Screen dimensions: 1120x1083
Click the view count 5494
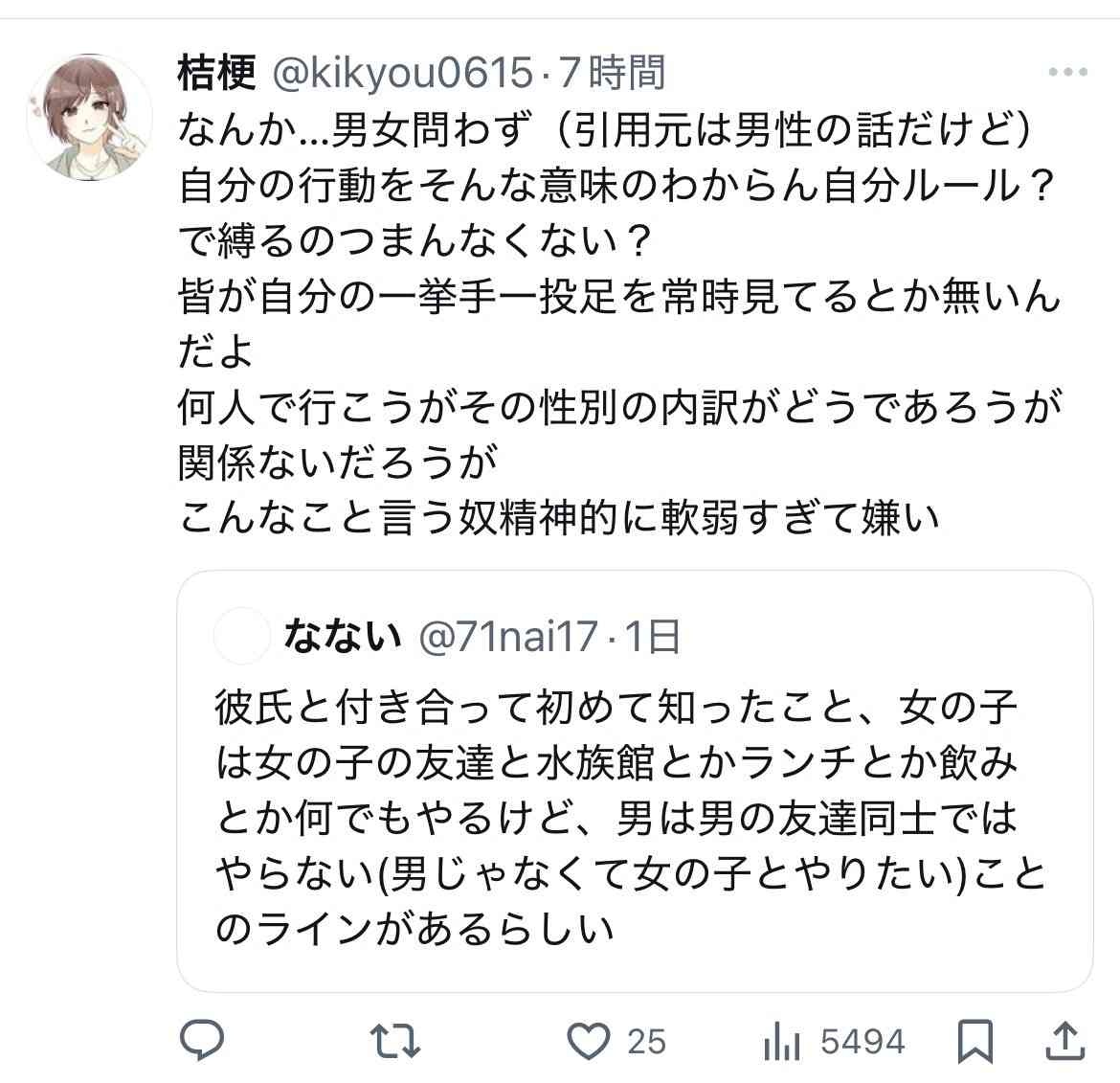click(862, 1041)
